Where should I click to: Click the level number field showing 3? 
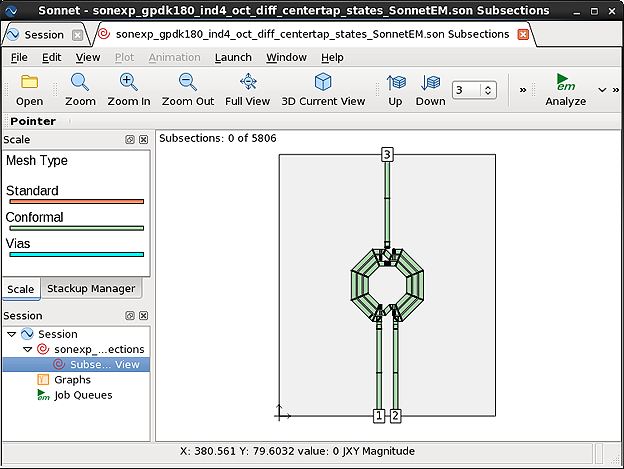click(467, 90)
